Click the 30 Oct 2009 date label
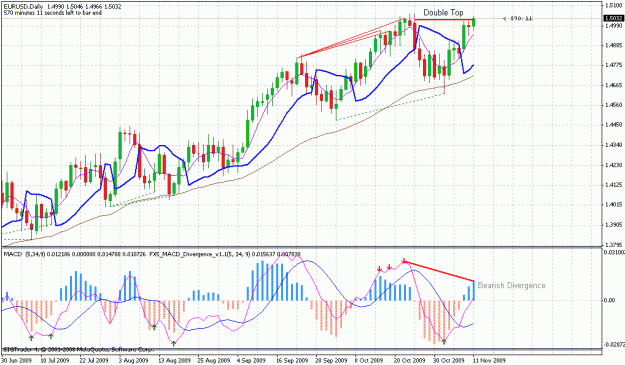This screenshot has height=365, width=625. click(449, 361)
